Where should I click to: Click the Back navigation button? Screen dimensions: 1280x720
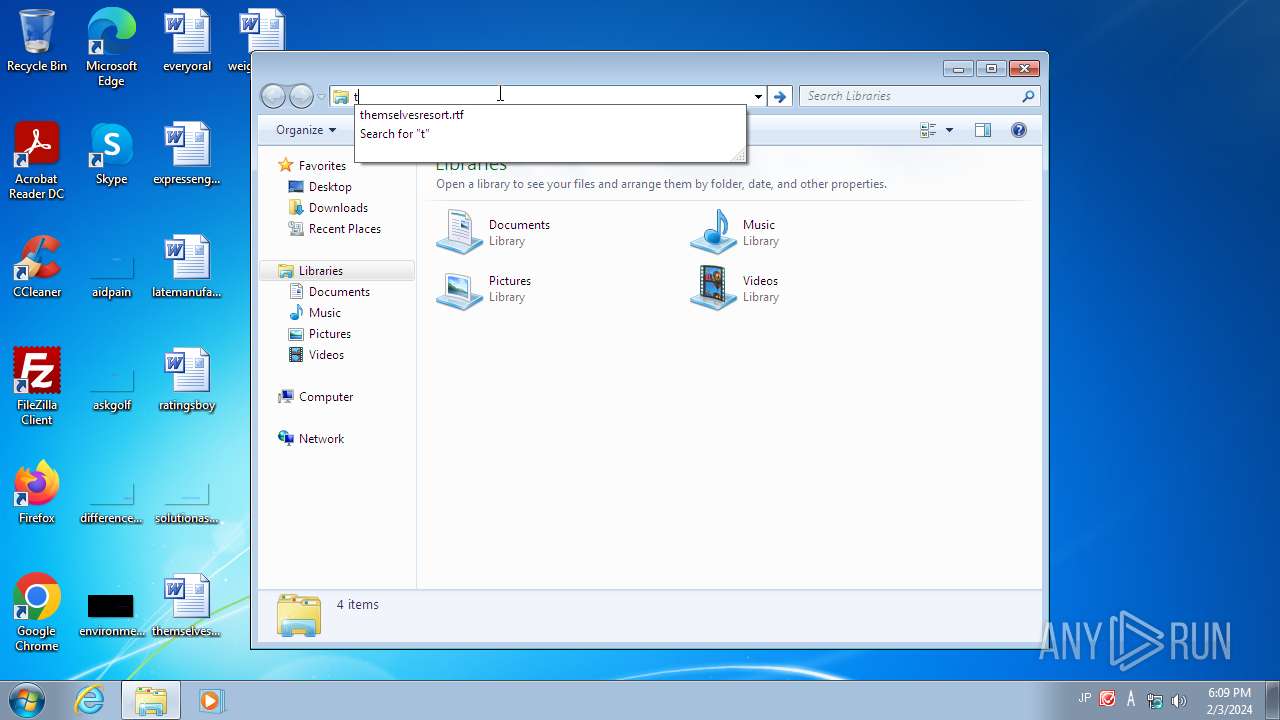click(x=273, y=96)
